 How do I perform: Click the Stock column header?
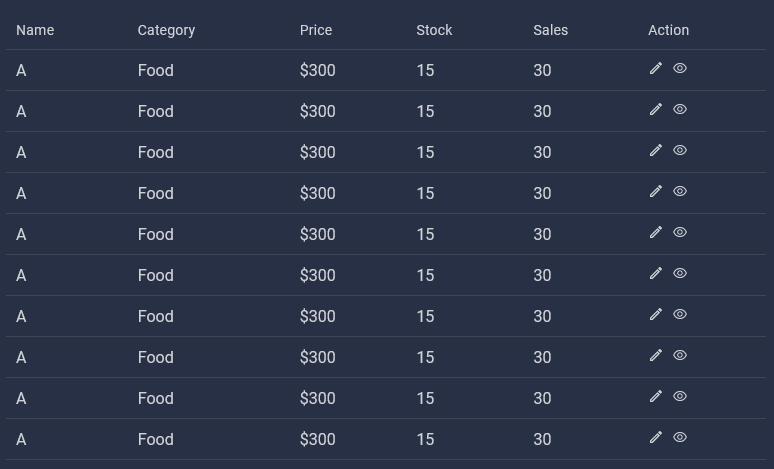coord(434,30)
